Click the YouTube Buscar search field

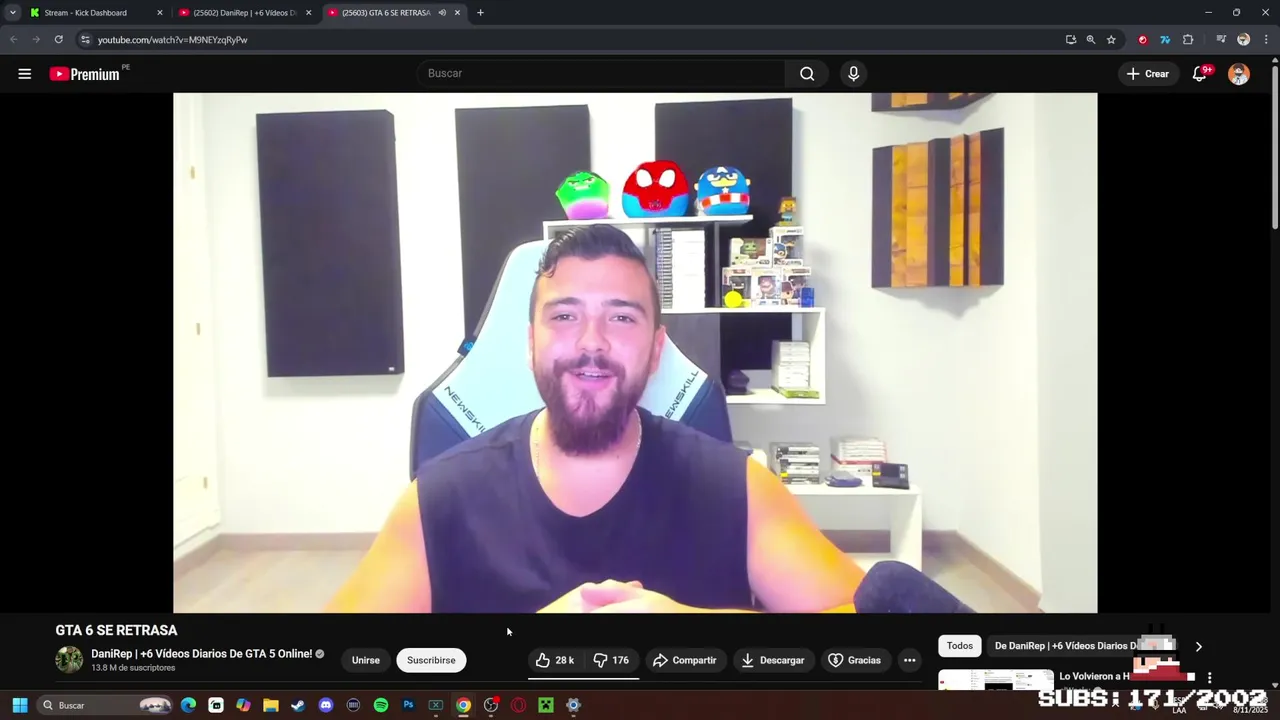[600, 73]
